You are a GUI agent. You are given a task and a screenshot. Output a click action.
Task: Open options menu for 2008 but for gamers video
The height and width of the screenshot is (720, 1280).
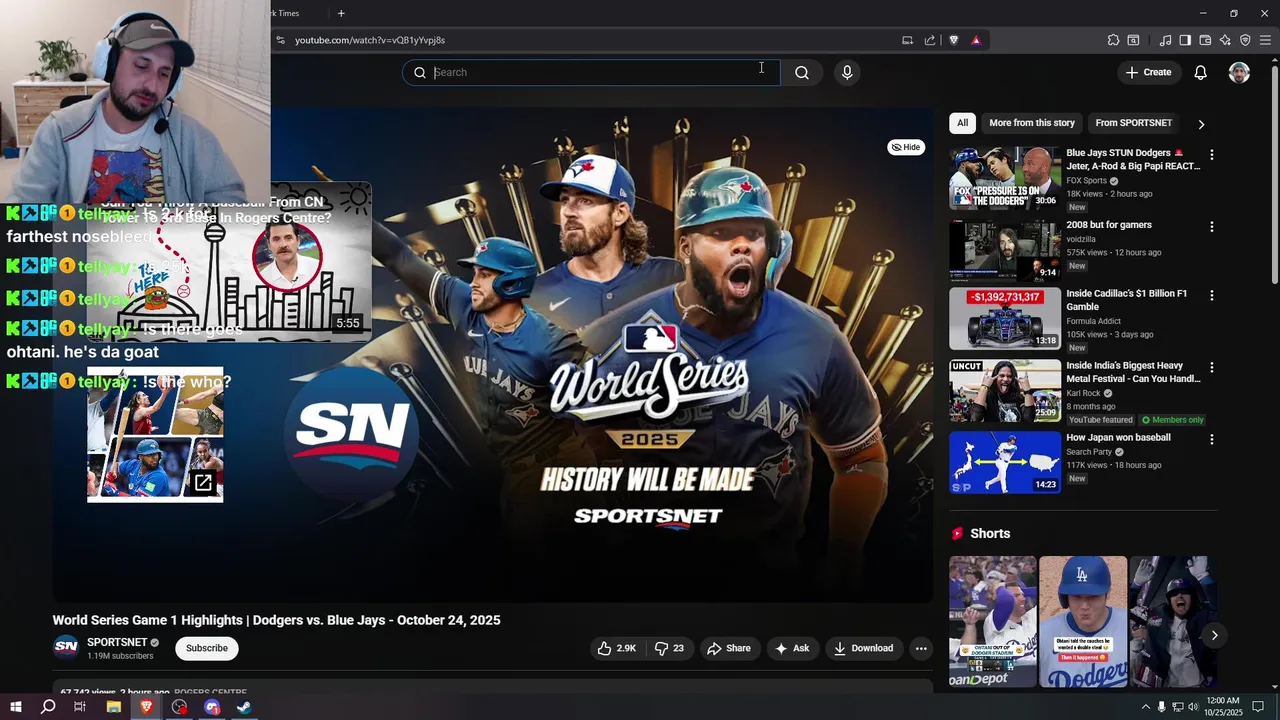(1211, 227)
